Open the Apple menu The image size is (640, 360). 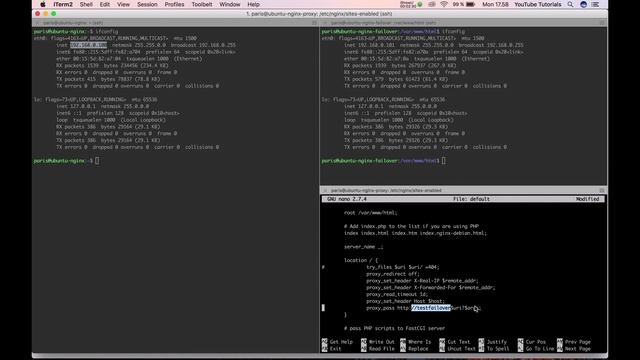coord(42,4)
